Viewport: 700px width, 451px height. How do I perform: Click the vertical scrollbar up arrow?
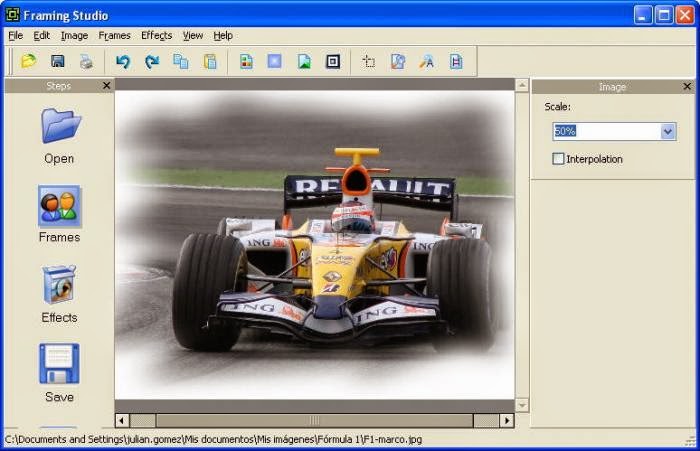(x=522, y=85)
